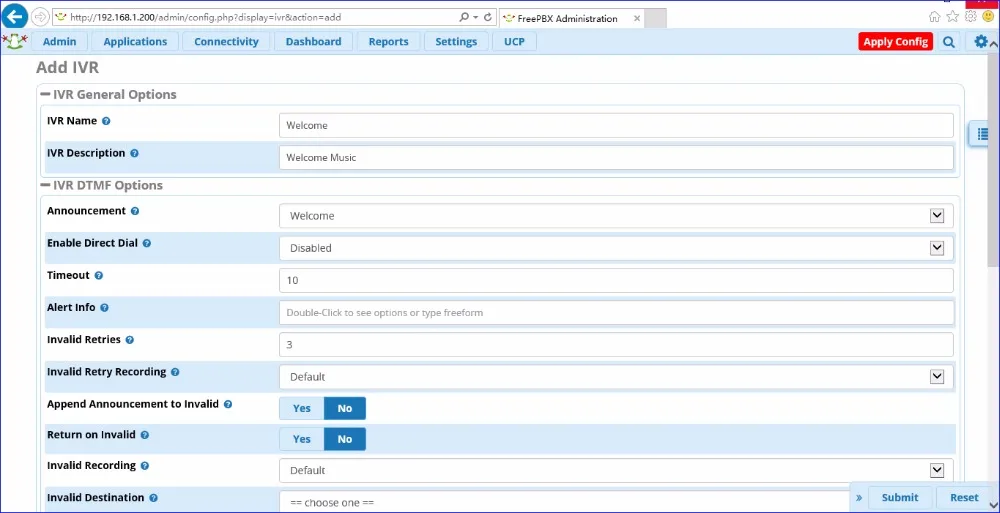
Task: Show help for Invalid Recording
Action: pyautogui.click(x=145, y=466)
